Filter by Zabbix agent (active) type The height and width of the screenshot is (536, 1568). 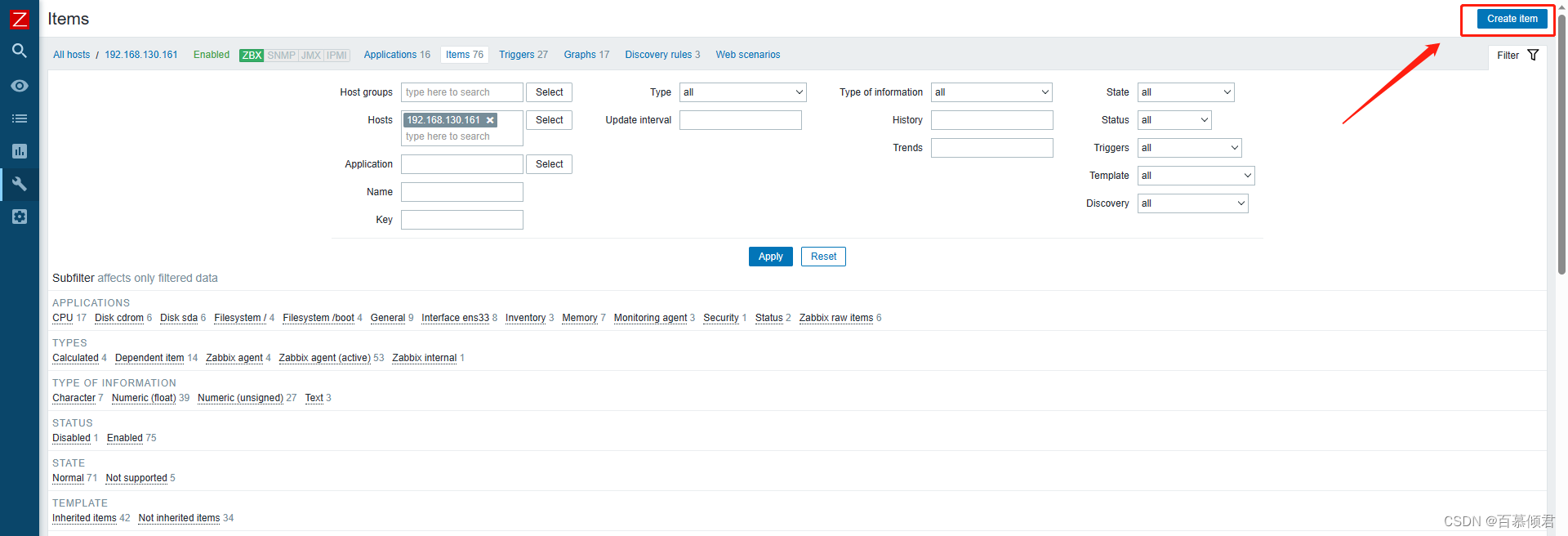click(x=325, y=358)
